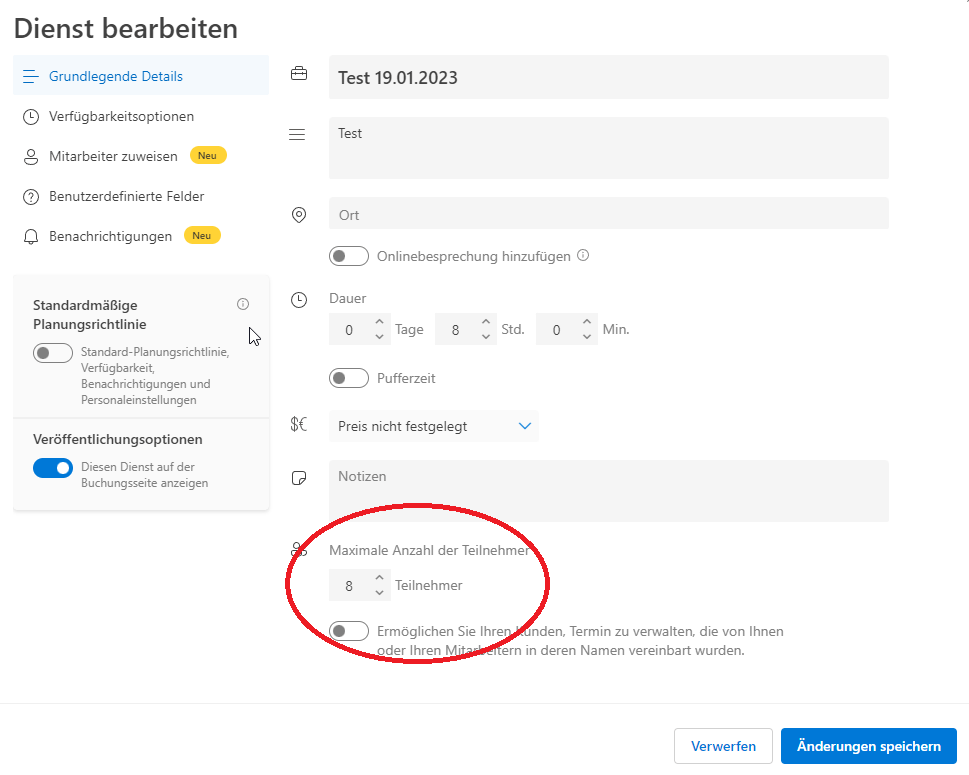Viewport: 969px width, 775px height.
Task: Click the bell icon beside Benachrichtigungen
Action: click(31, 237)
